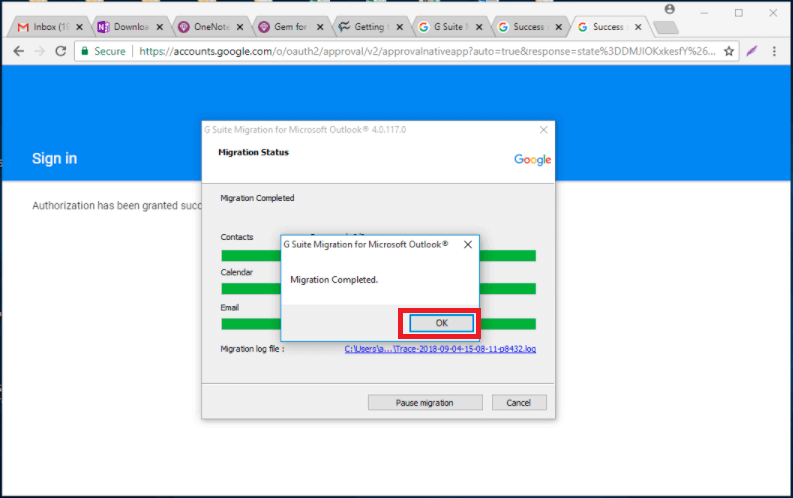Close the Getting tab

point(400,27)
